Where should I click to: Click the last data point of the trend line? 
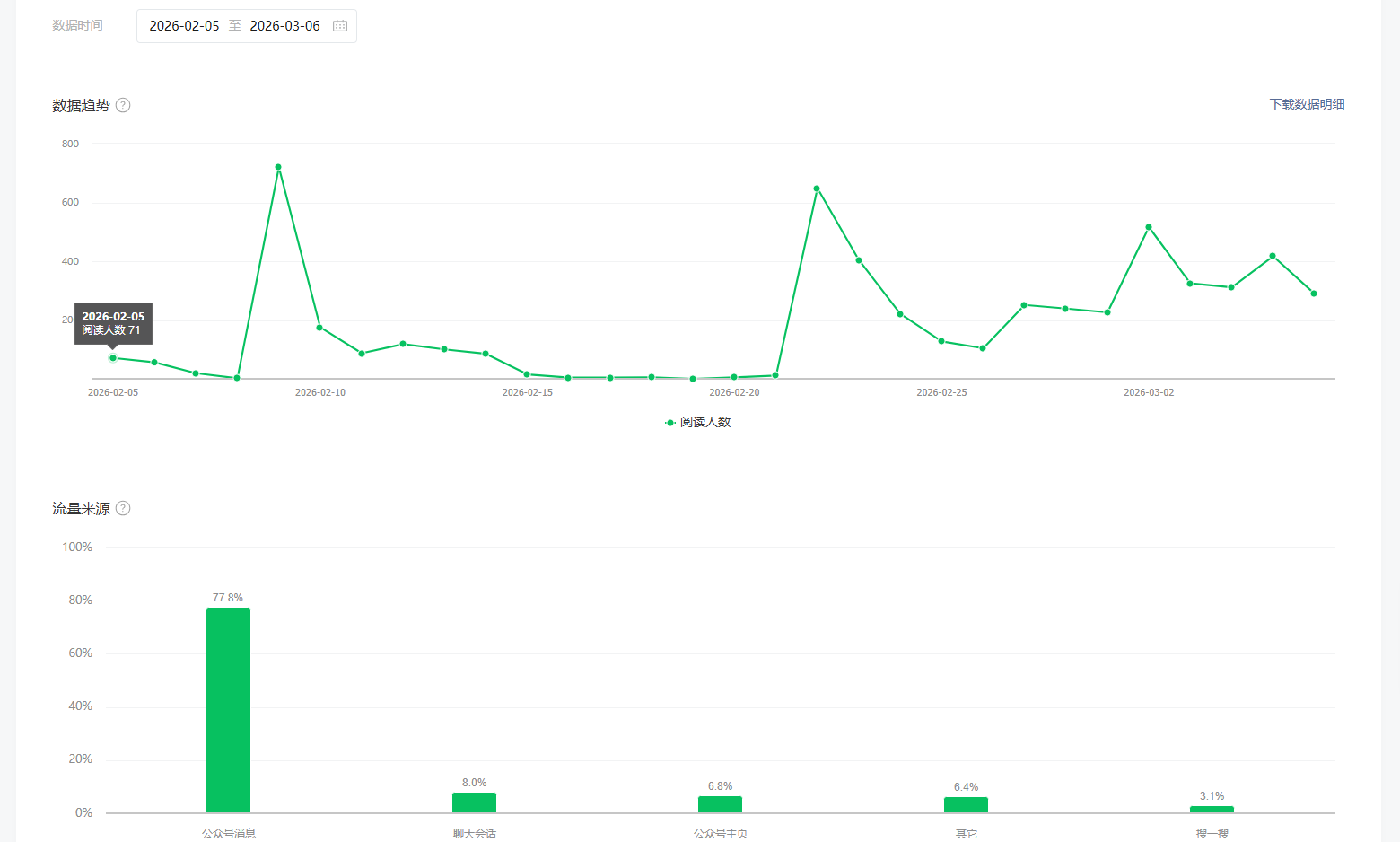tap(1314, 294)
